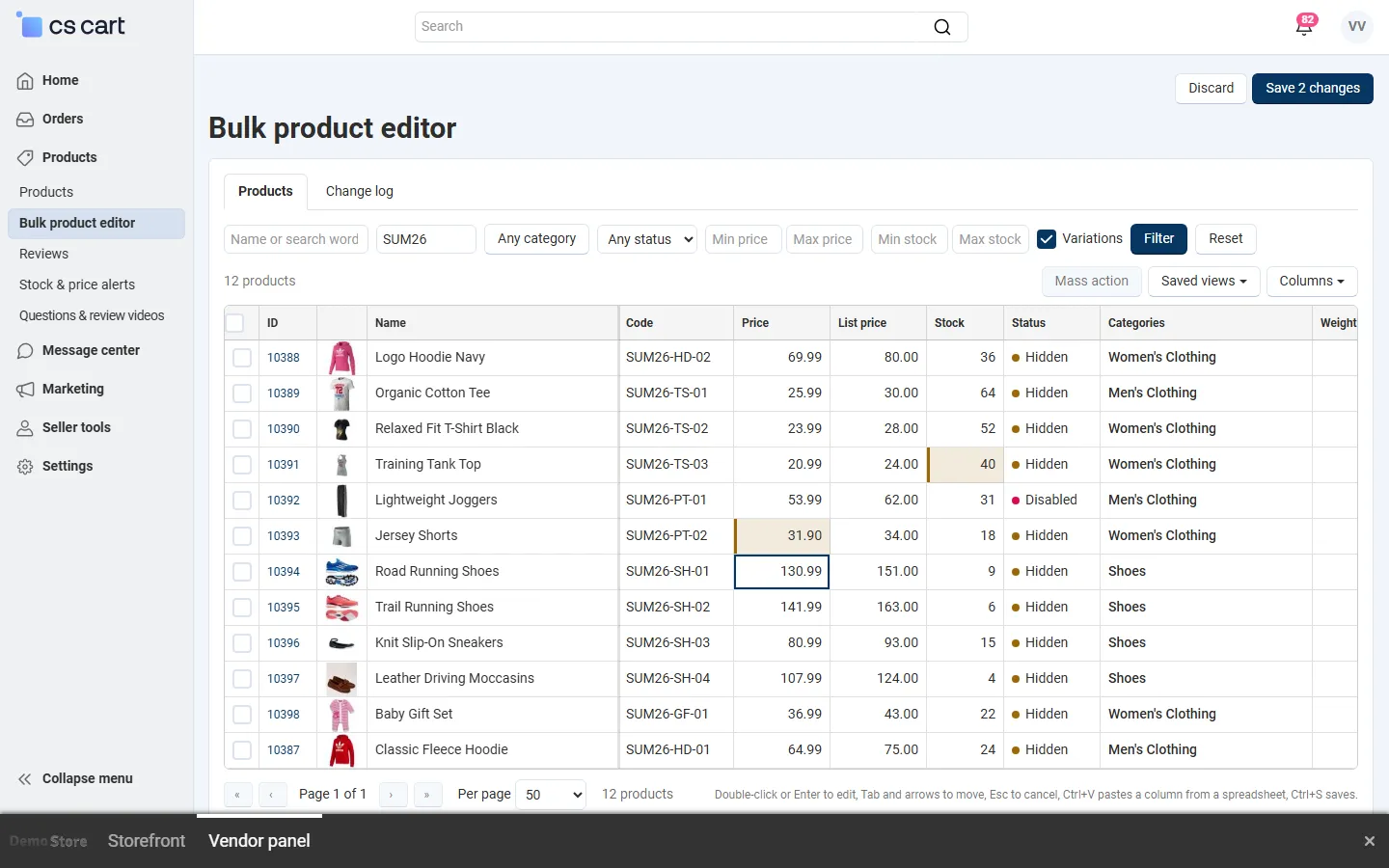This screenshot has height=868, width=1389.
Task: Open Logo Hoodie Navy product thumbnail
Action: (x=341, y=358)
